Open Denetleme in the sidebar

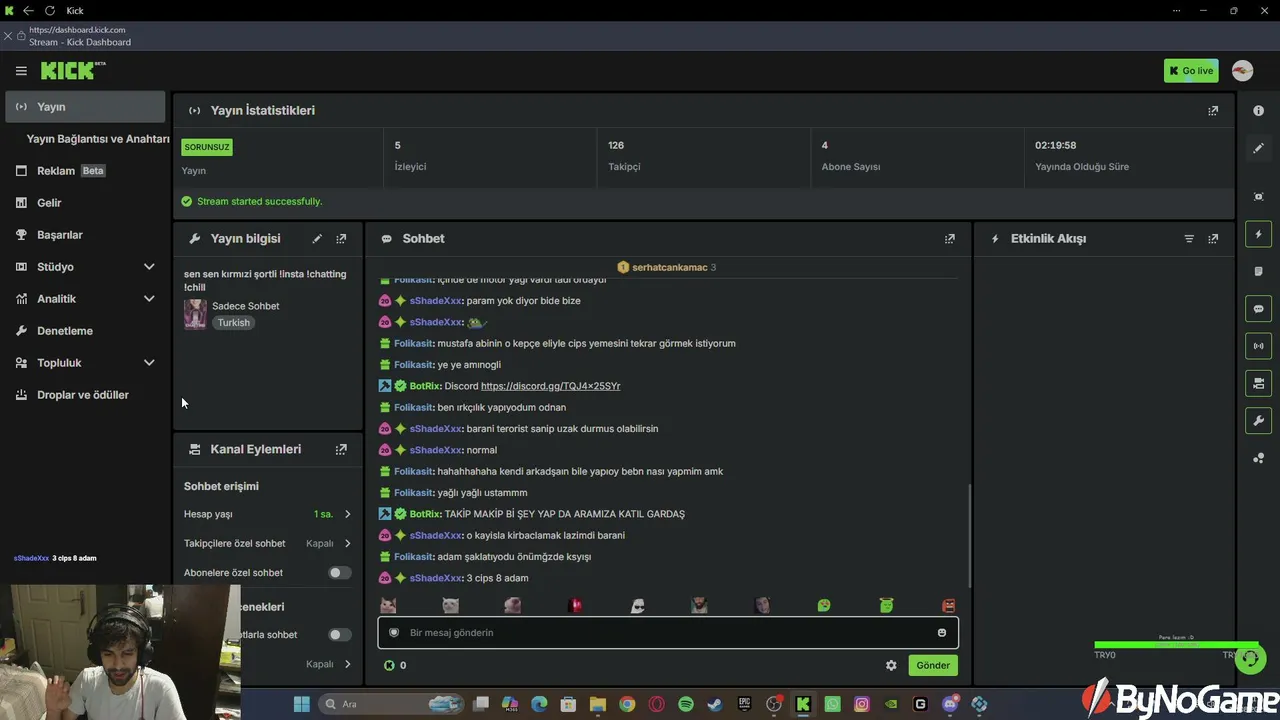click(x=85, y=331)
